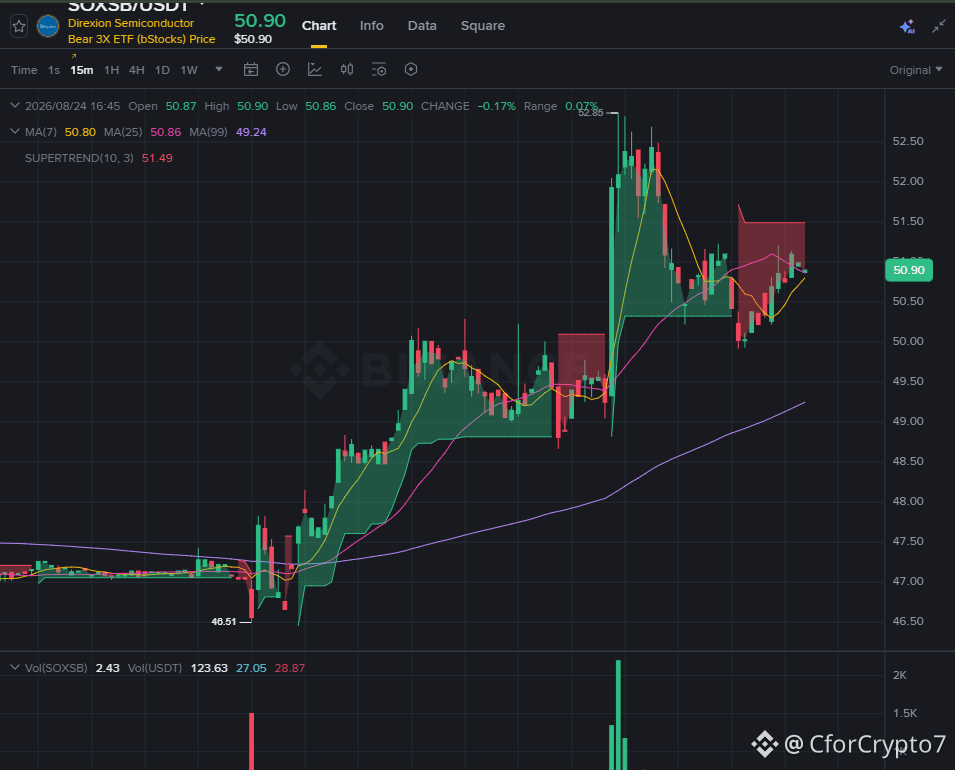The height and width of the screenshot is (770, 955).
Task: Open the go-to-date calendar icon
Action: [x=251, y=69]
